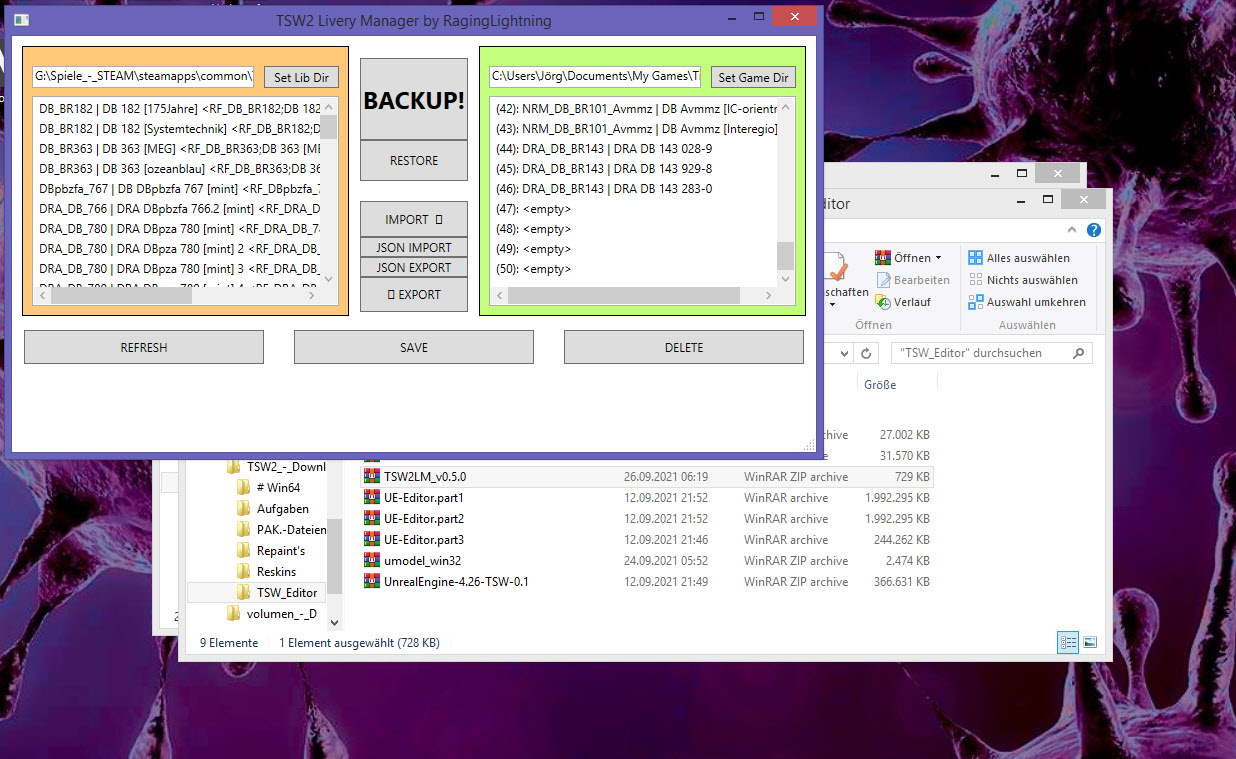Click the JSON IMPORT button

coord(414,248)
